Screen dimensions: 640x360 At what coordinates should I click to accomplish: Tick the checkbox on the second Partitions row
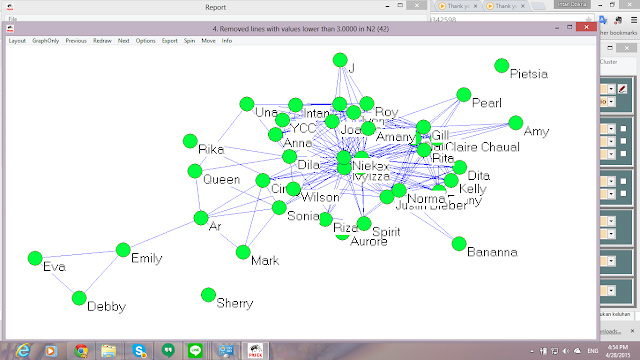pos(623,141)
